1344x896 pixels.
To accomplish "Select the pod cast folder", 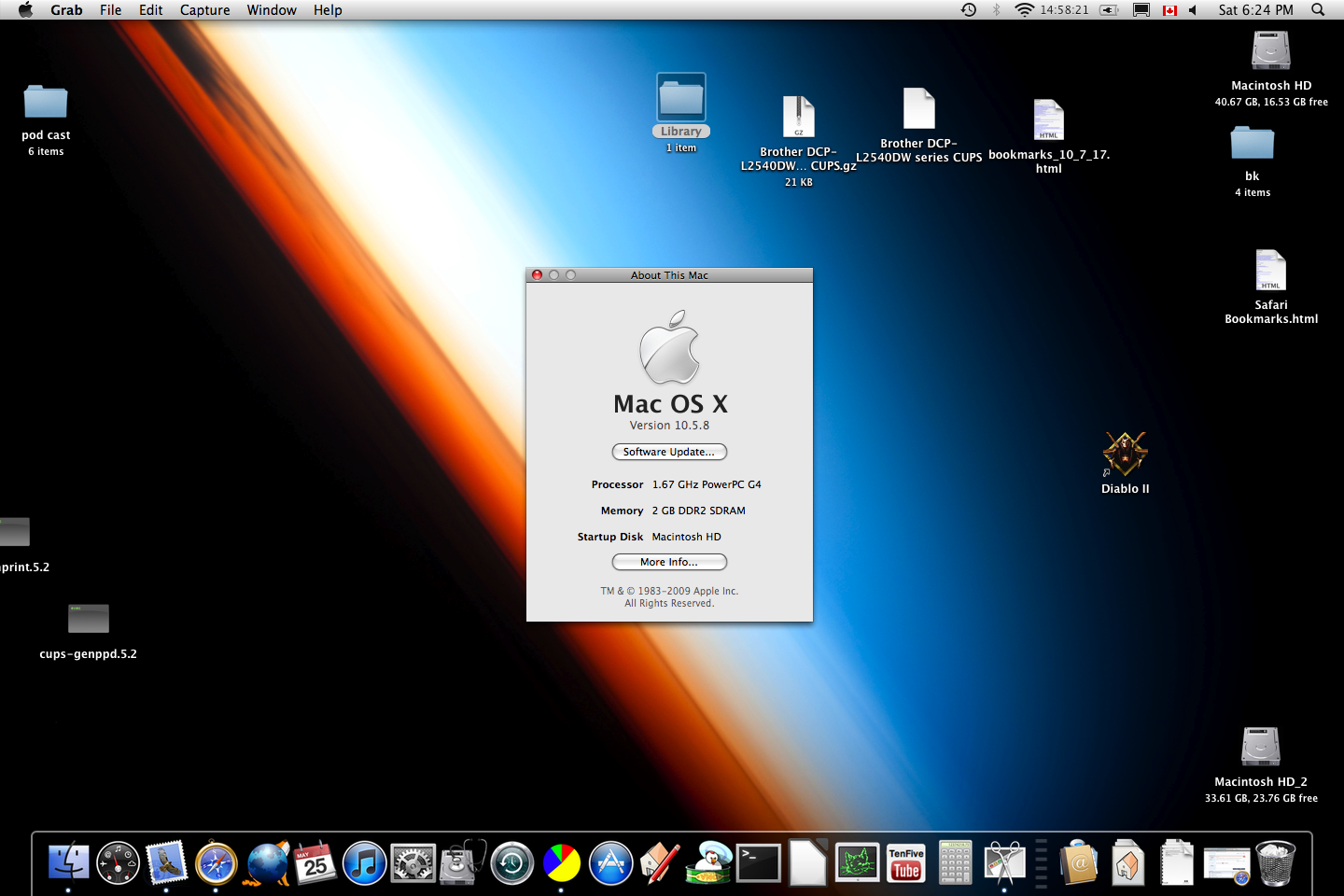I will pyautogui.click(x=46, y=102).
